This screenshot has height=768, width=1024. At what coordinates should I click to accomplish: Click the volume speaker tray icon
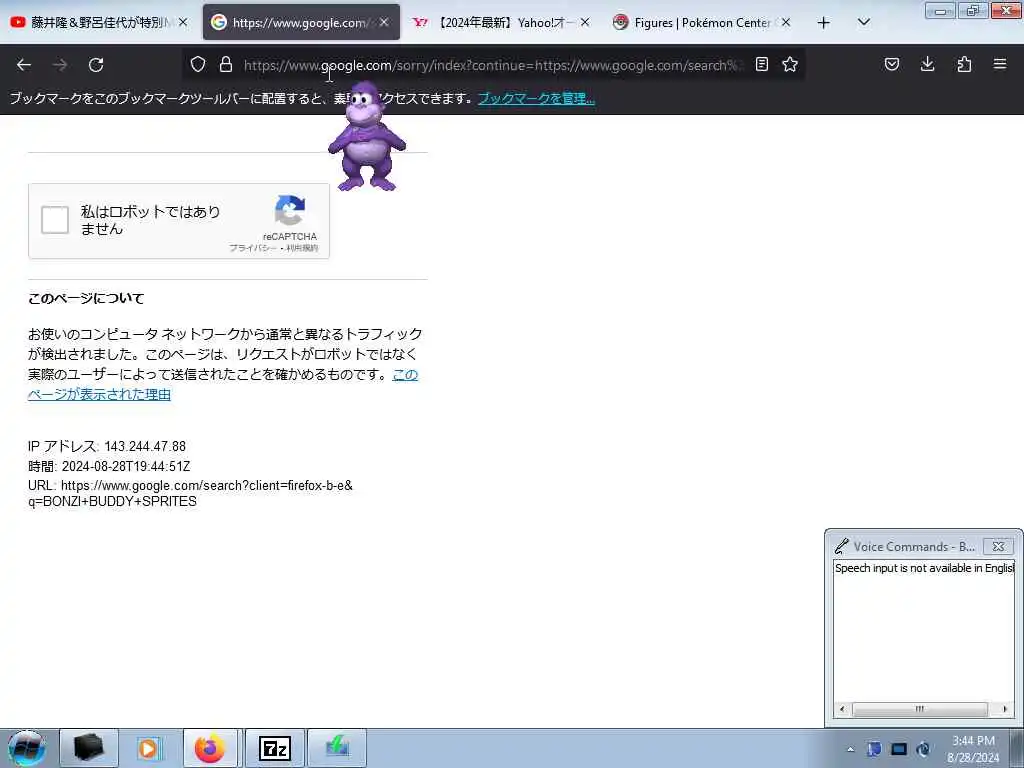click(923, 749)
